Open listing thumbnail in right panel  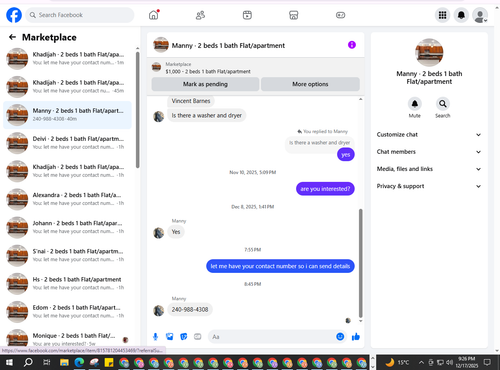pos(429,53)
